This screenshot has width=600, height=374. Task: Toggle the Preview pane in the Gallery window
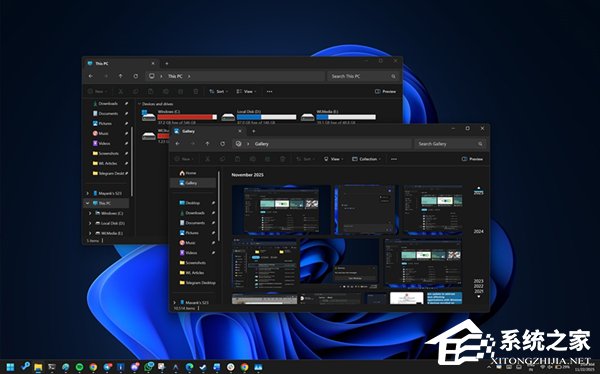coord(472,159)
